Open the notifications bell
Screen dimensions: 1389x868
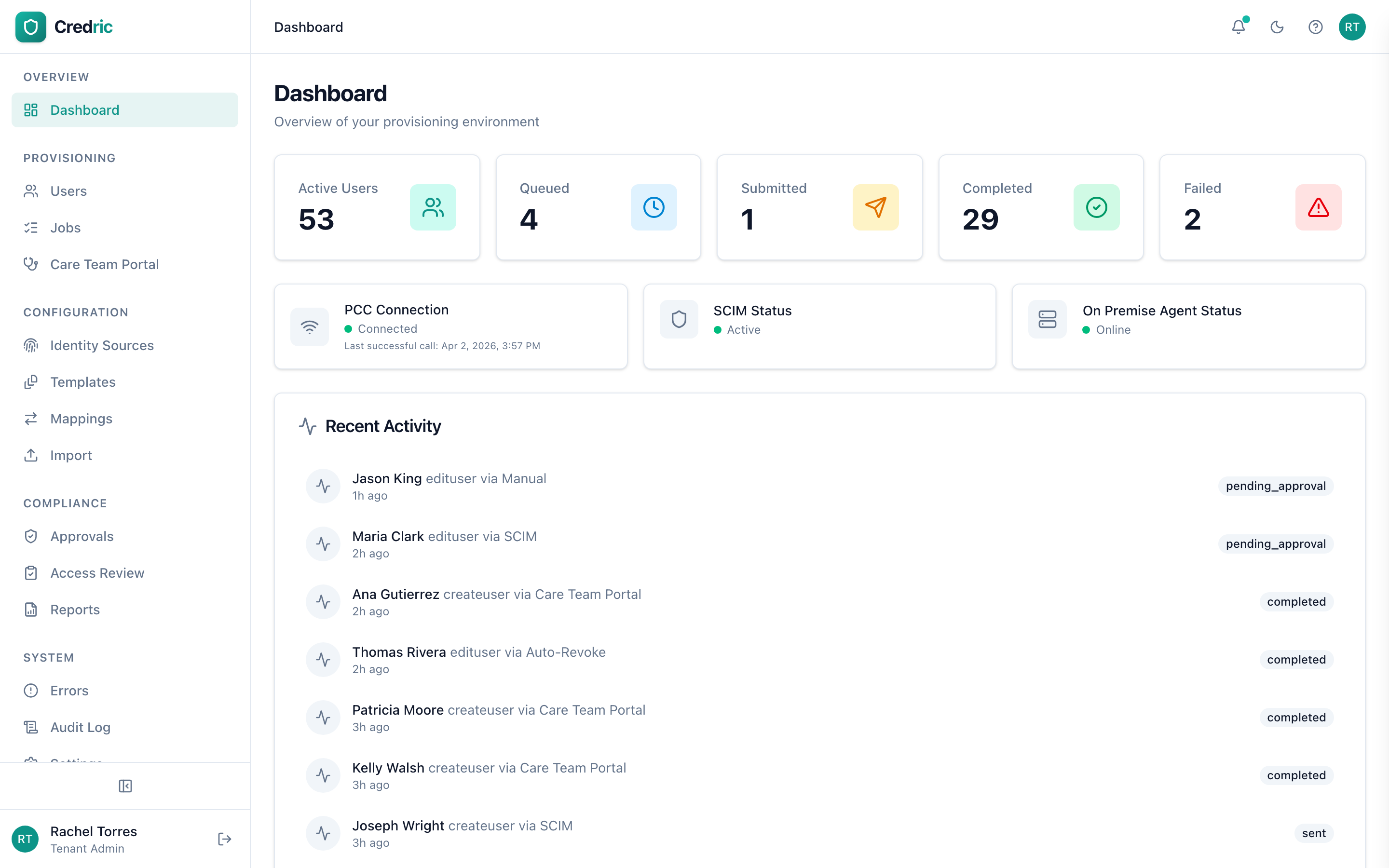1238,27
